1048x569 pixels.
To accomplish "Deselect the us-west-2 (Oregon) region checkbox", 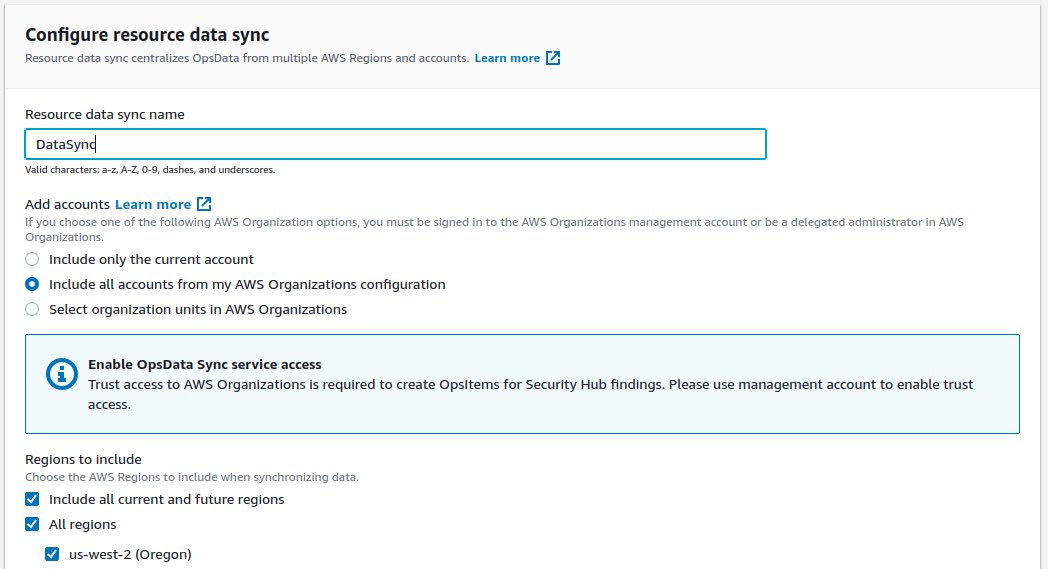I will pyautogui.click(x=52, y=554).
